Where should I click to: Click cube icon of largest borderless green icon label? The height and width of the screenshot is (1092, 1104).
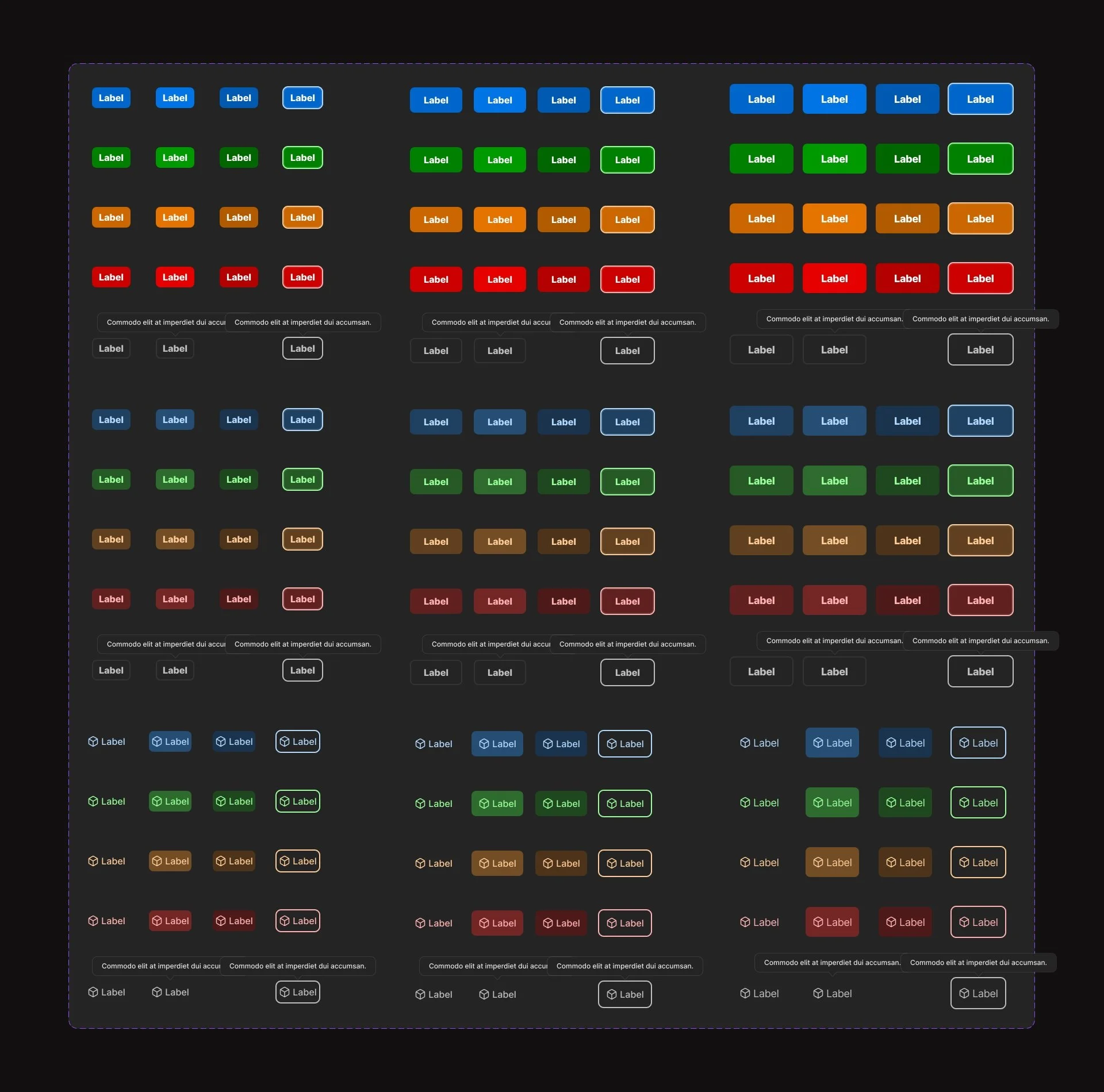pos(745,803)
